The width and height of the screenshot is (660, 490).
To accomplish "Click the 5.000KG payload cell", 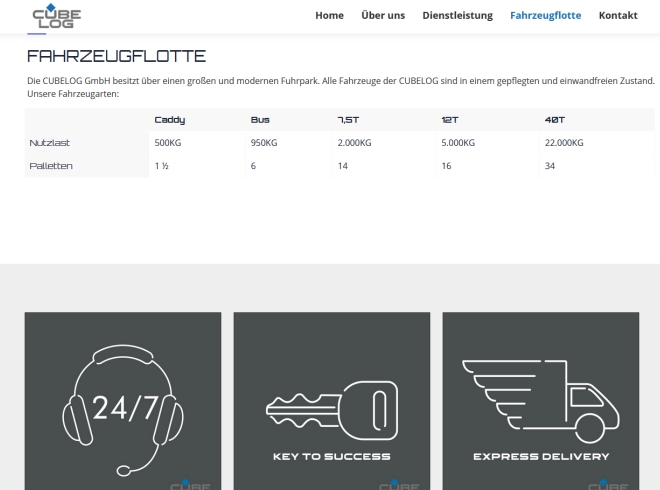I will 488,143.
